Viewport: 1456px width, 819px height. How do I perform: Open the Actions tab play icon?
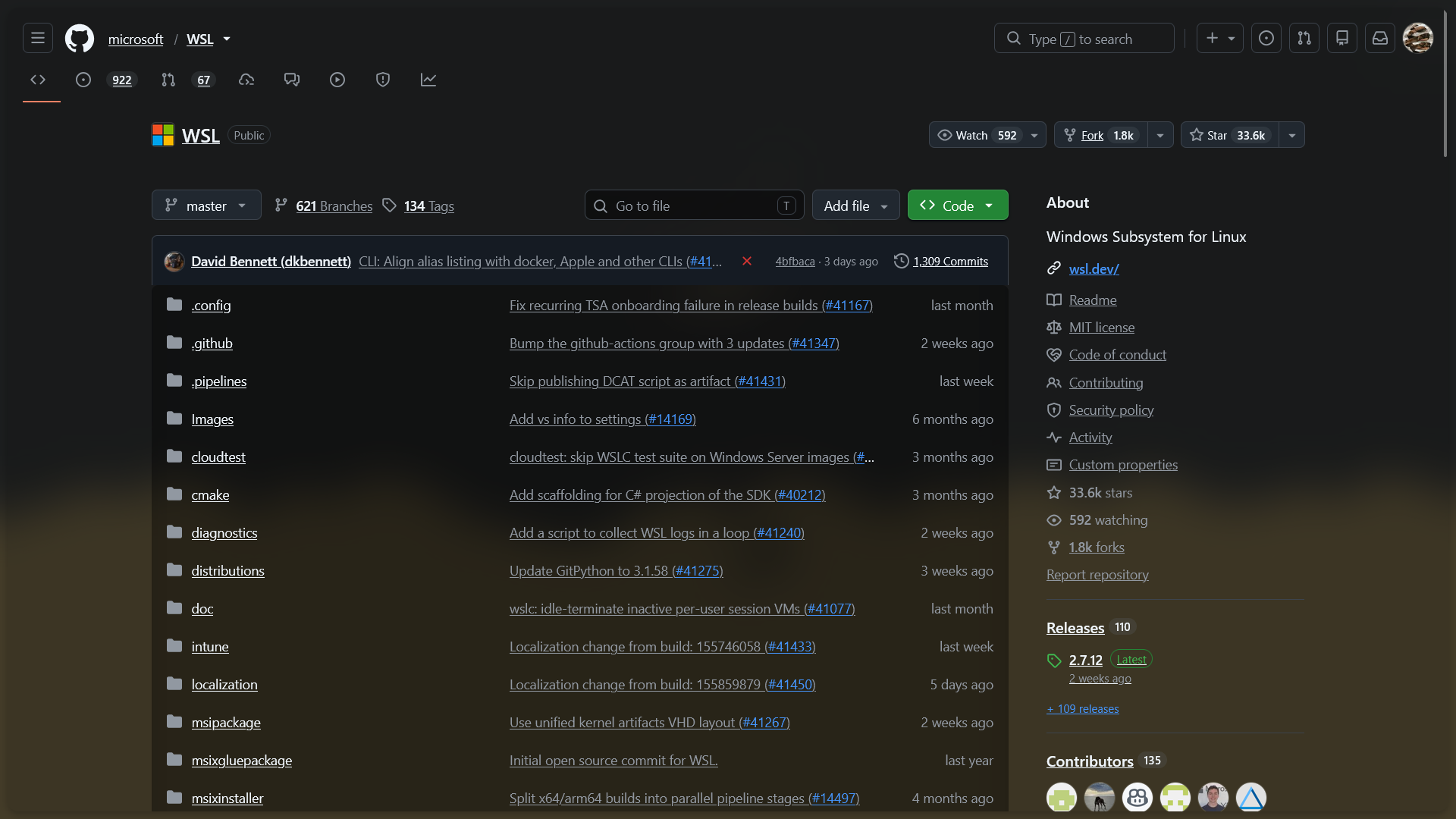337,80
